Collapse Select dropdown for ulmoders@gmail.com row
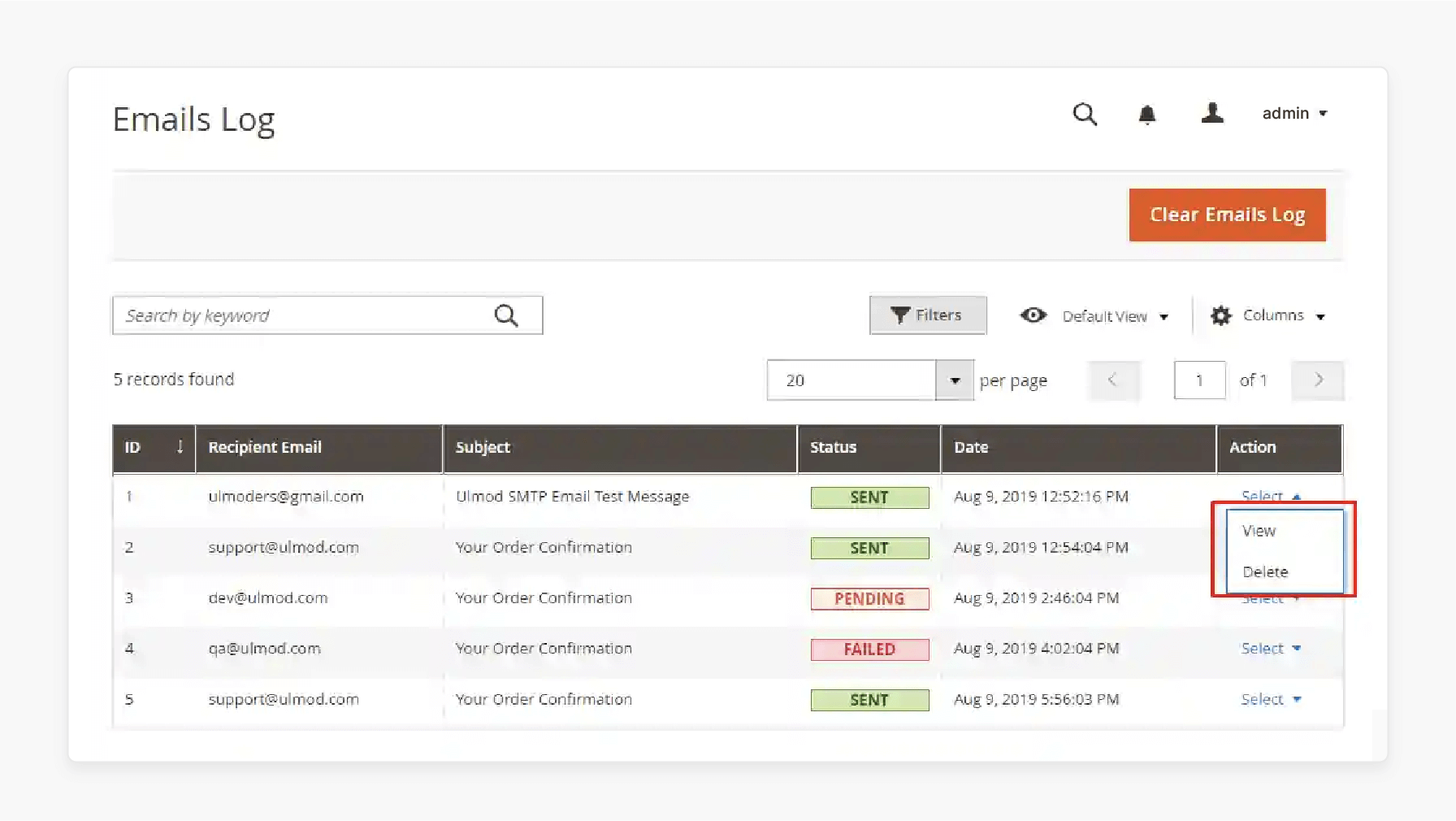1456x821 pixels. click(1271, 495)
